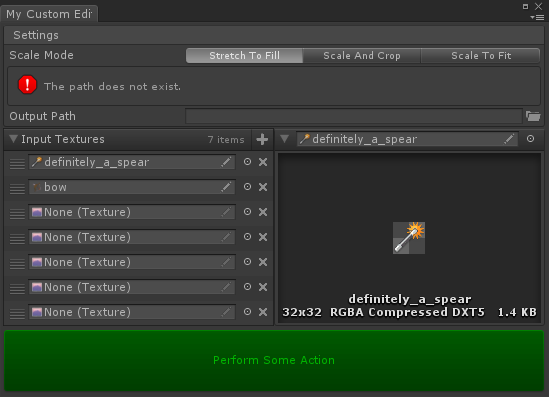
Task: Add a new item to Input Textures
Action: [262, 139]
